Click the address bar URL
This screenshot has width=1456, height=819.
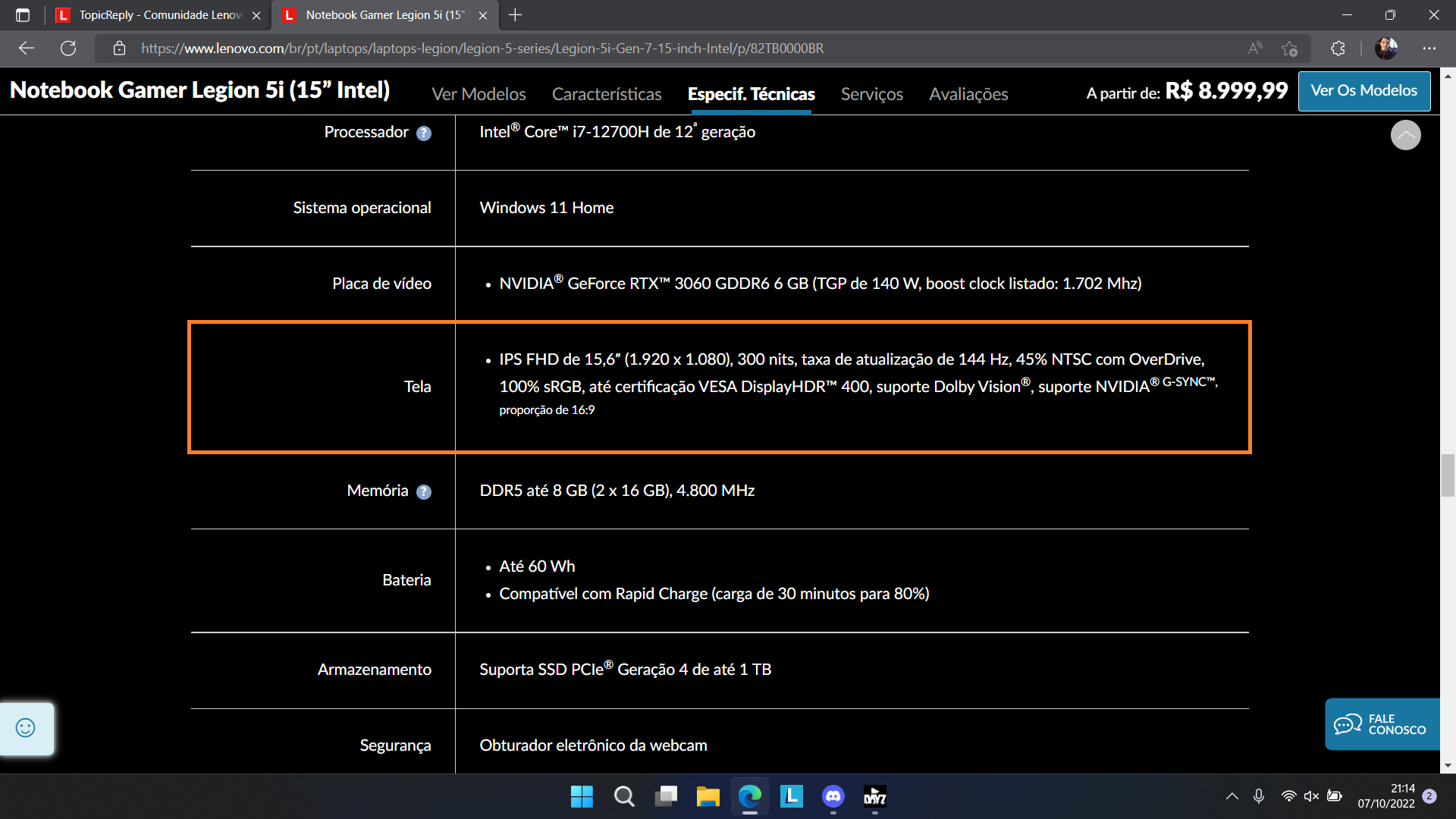pyautogui.click(x=482, y=49)
